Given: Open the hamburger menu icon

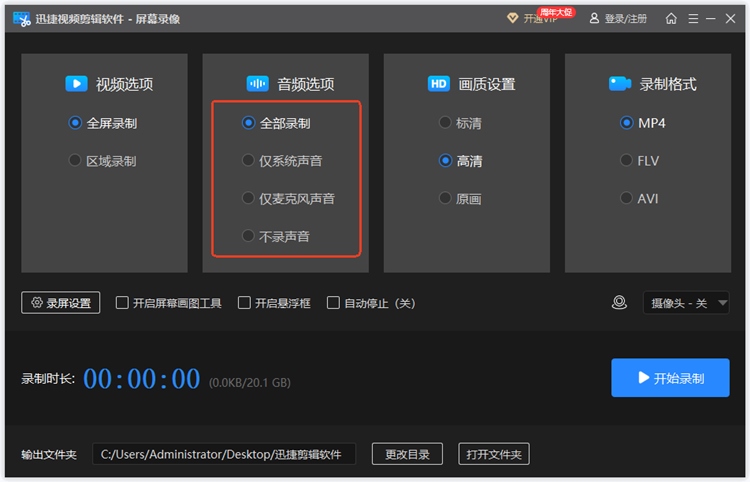Looking at the screenshot, I should pyautogui.click(x=693, y=19).
